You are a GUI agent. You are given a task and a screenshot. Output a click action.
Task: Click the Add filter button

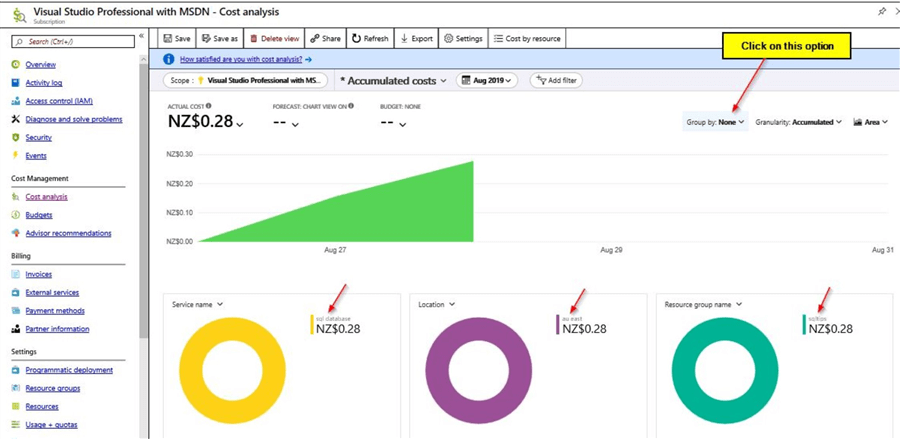[555, 81]
